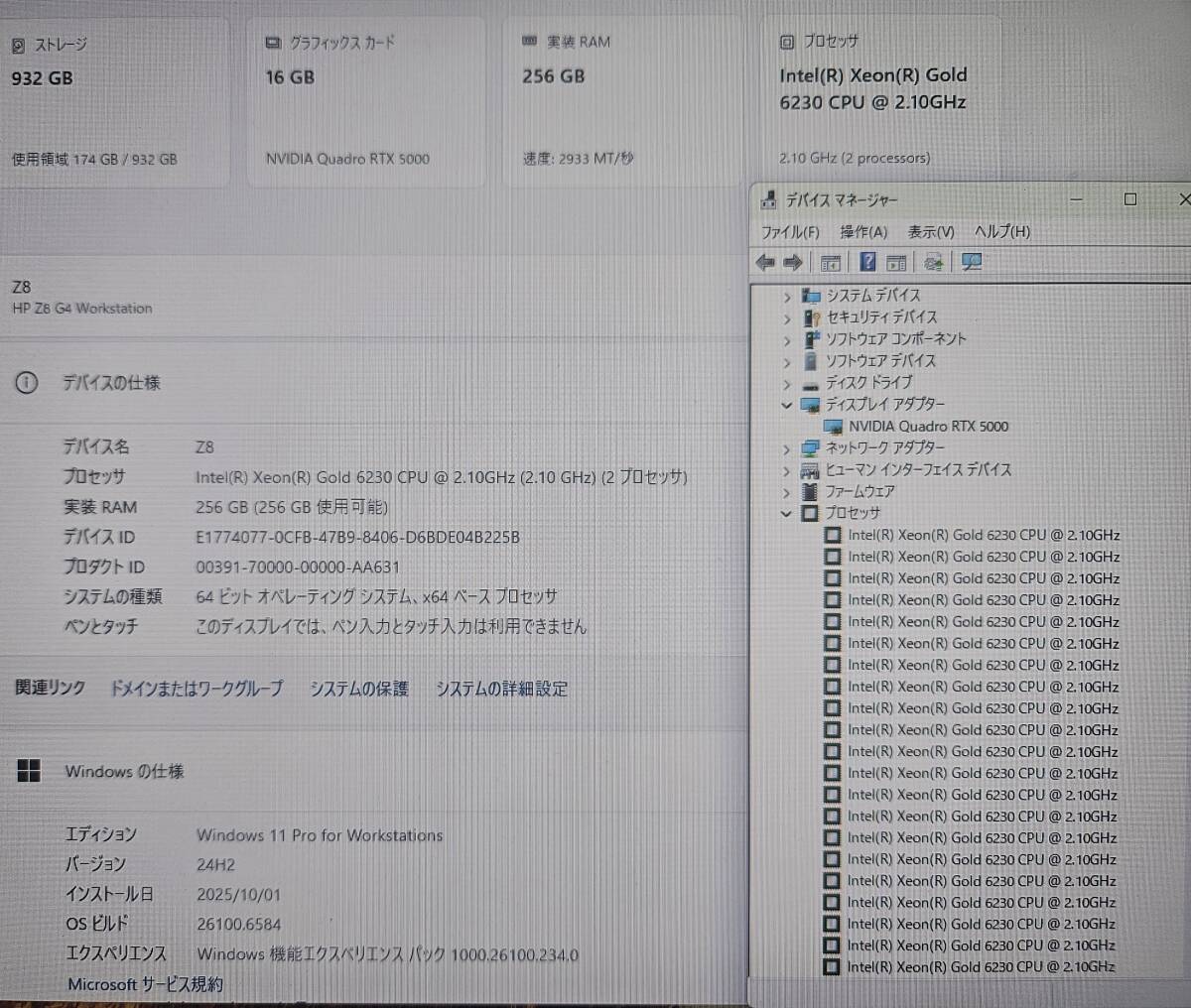1191x1008 pixels.
Task: Open the グラフィックス カード 16 GB card
Action: (x=367, y=101)
